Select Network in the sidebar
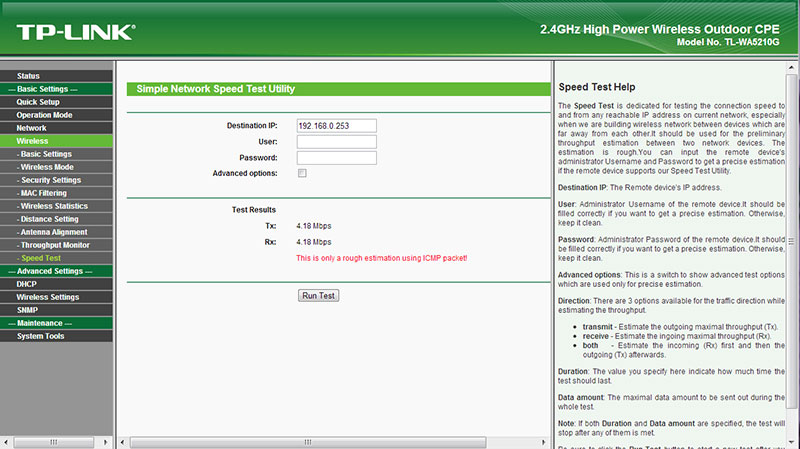 click(31, 128)
